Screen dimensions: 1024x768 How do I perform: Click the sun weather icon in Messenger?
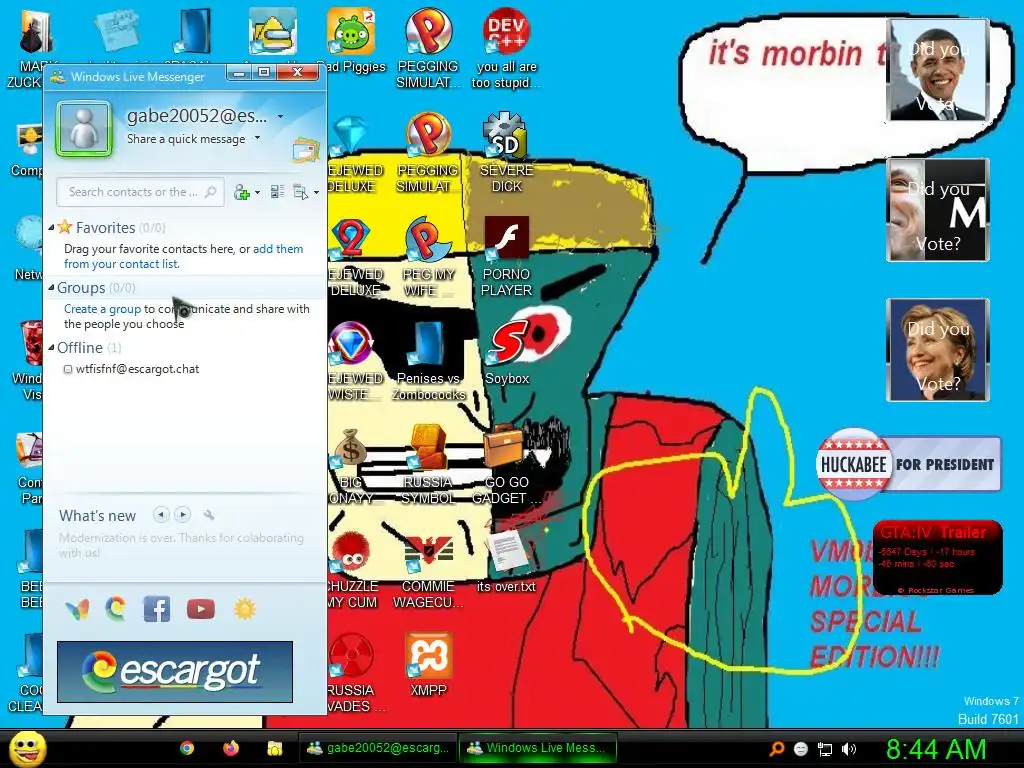pos(245,609)
